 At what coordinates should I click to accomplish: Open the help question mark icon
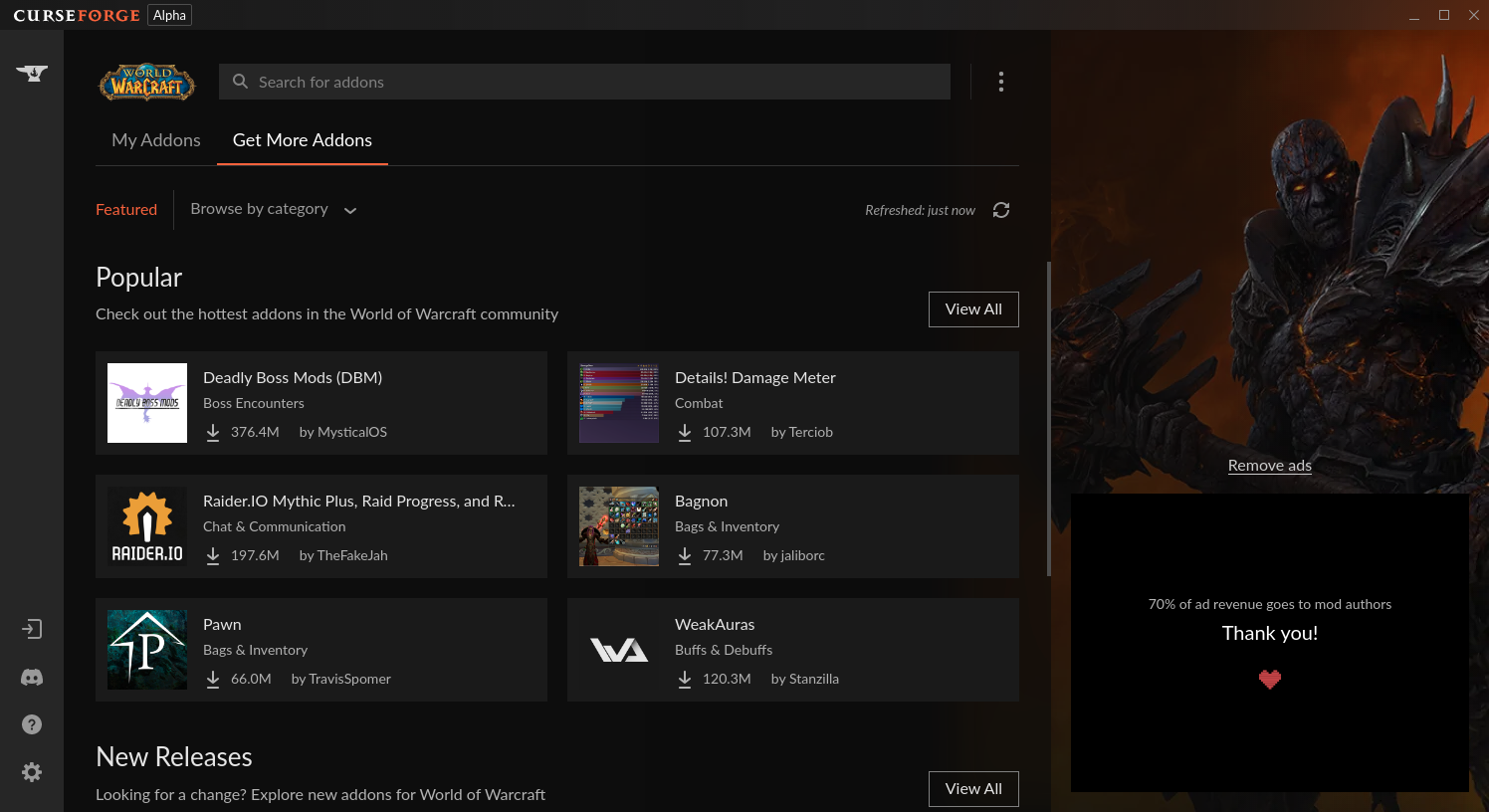pos(32,724)
